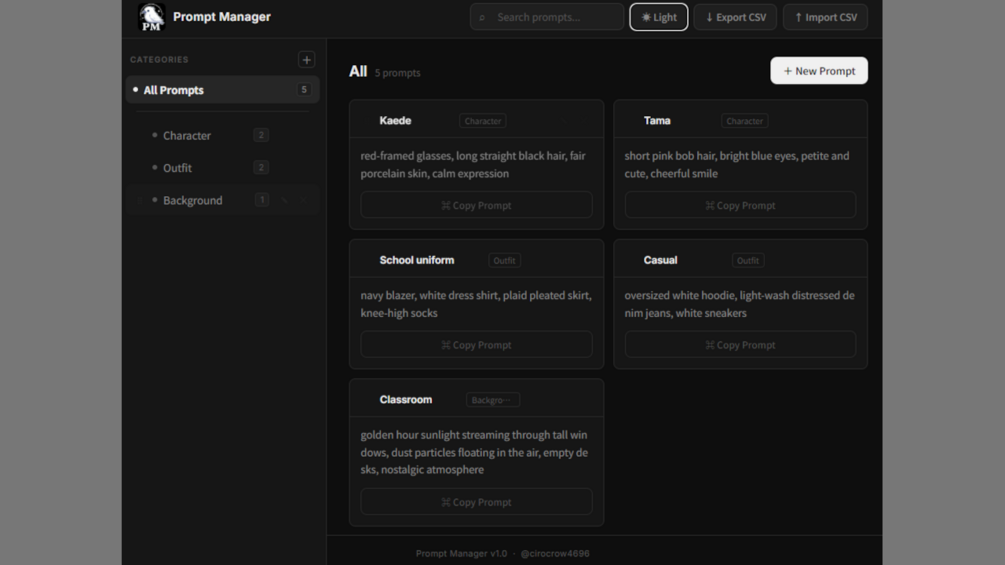
Task: Click the Prompt Manager app title
Action: pyautogui.click(x=222, y=17)
